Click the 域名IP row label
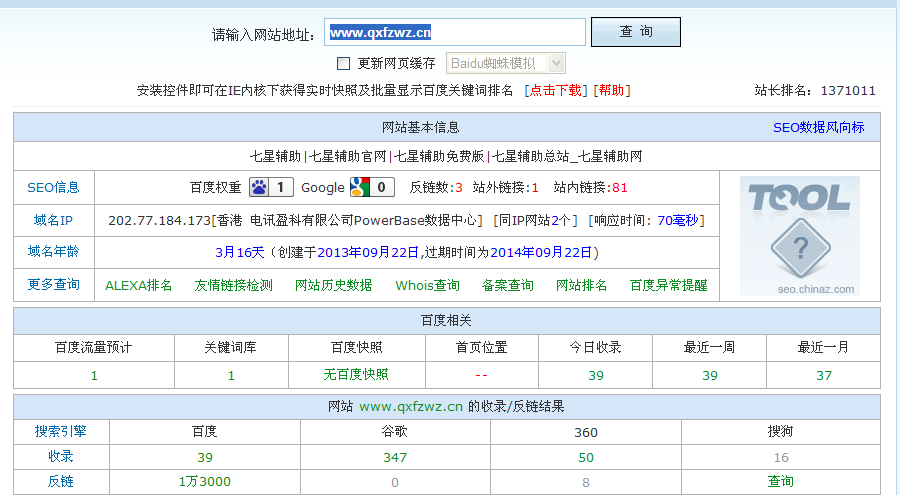This screenshot has height=495, width=900. click(x=53, y=220)
